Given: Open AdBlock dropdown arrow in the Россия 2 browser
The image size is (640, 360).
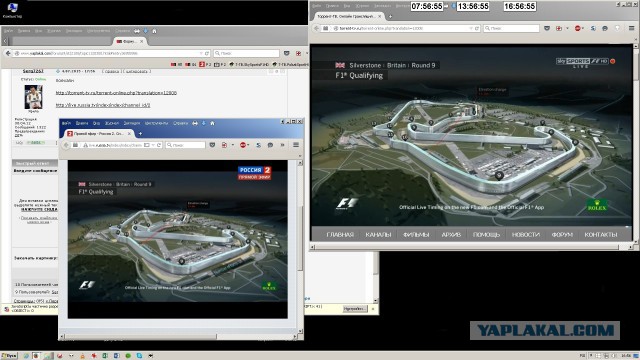Looking at the screenshot, I should 248,145.
